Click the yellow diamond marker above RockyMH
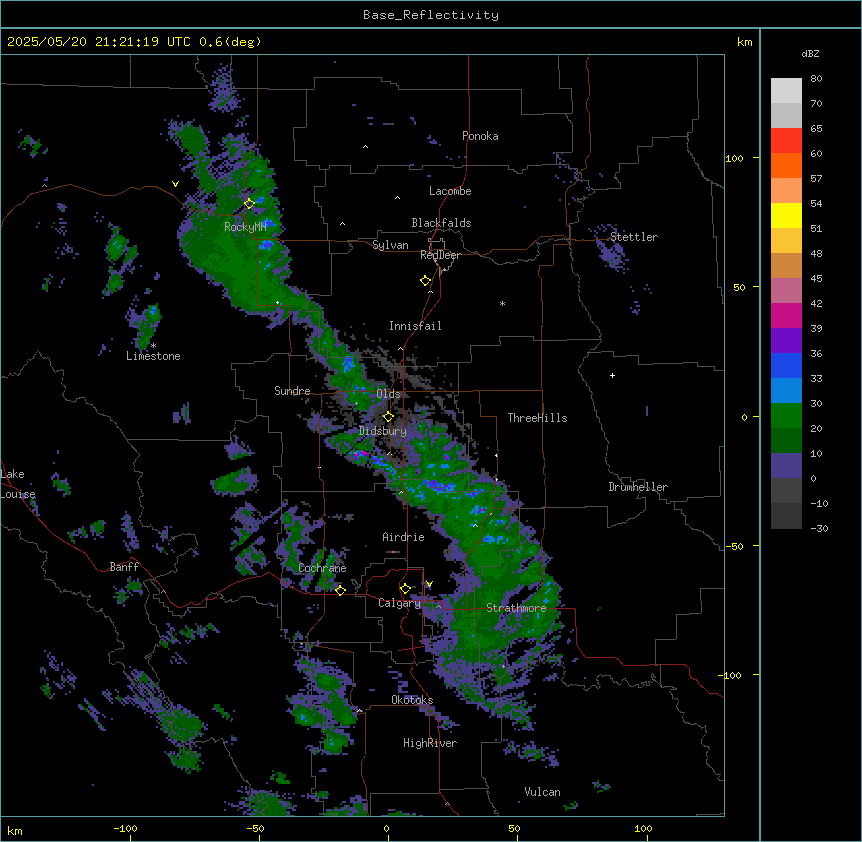The height and width of the screenshot is (842, 862). (x=249, y=204)
